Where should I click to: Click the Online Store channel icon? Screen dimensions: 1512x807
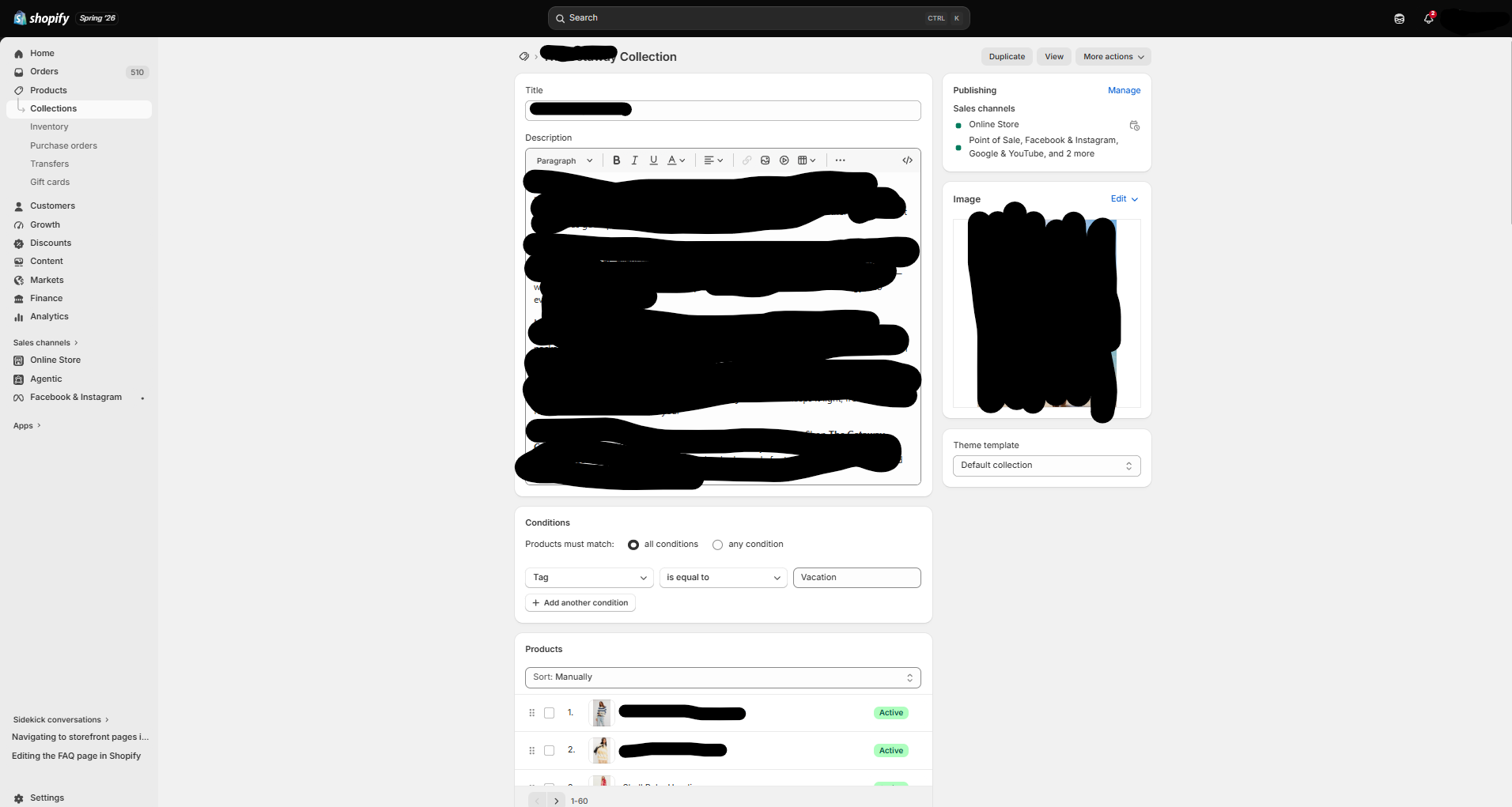pyautogui.click(x=19, y=360)
